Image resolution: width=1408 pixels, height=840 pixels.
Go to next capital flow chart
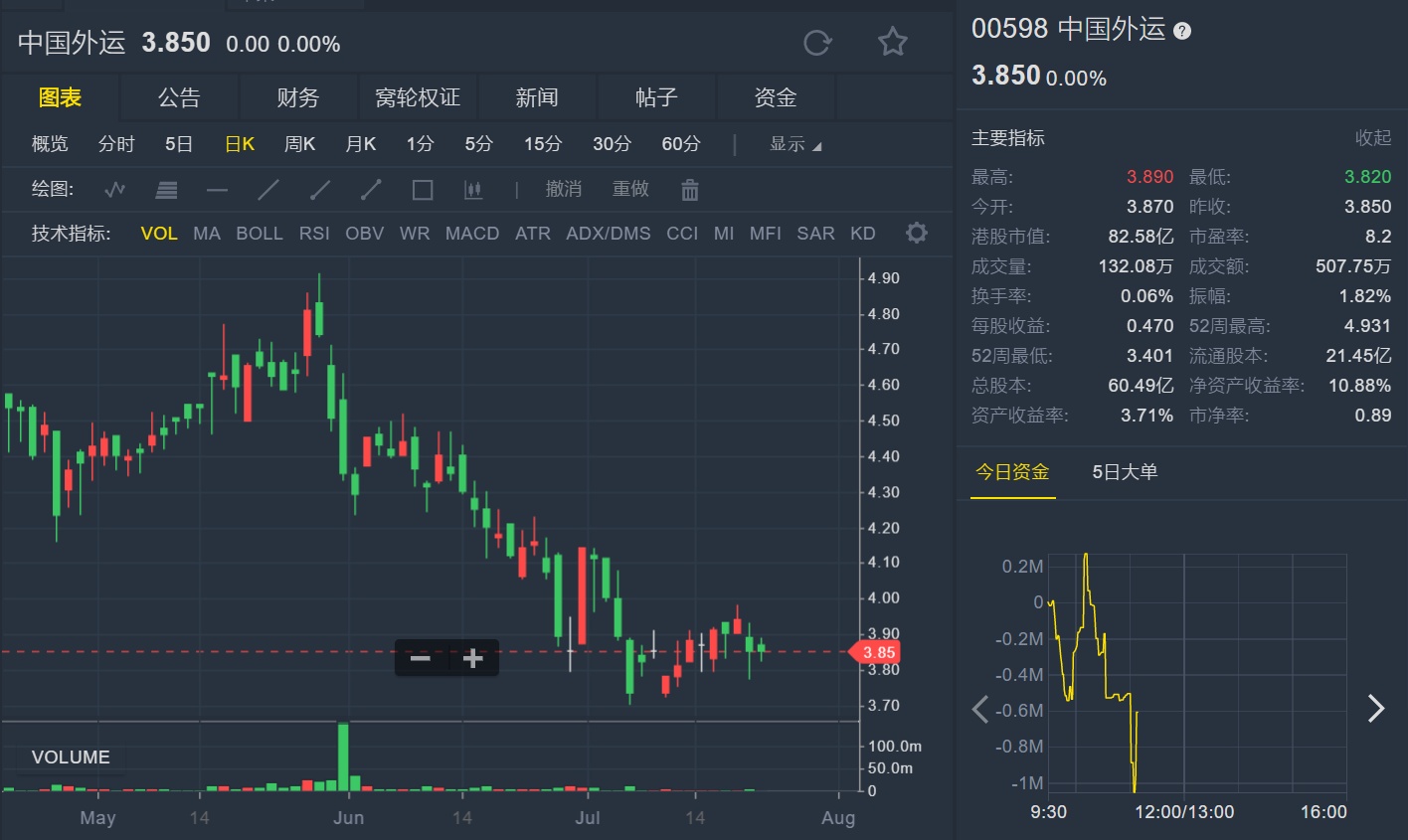pyautogui.click(x=1375, y=708)
